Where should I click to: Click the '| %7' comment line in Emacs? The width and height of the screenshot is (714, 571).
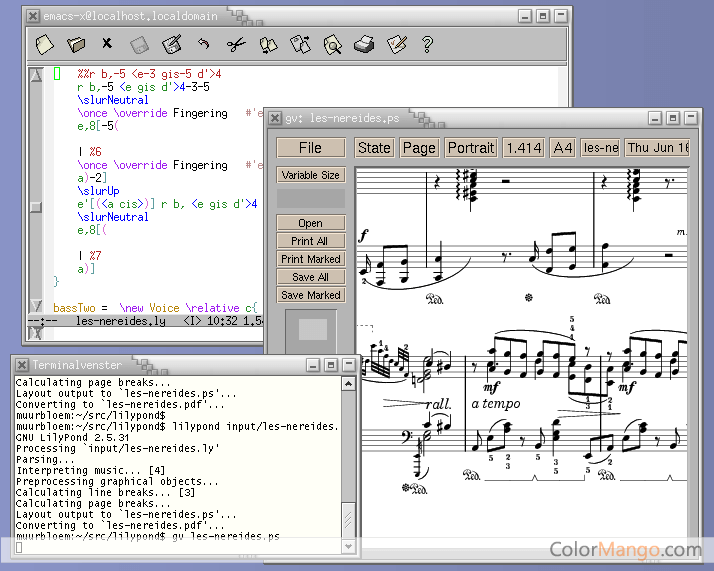(90, 256)
